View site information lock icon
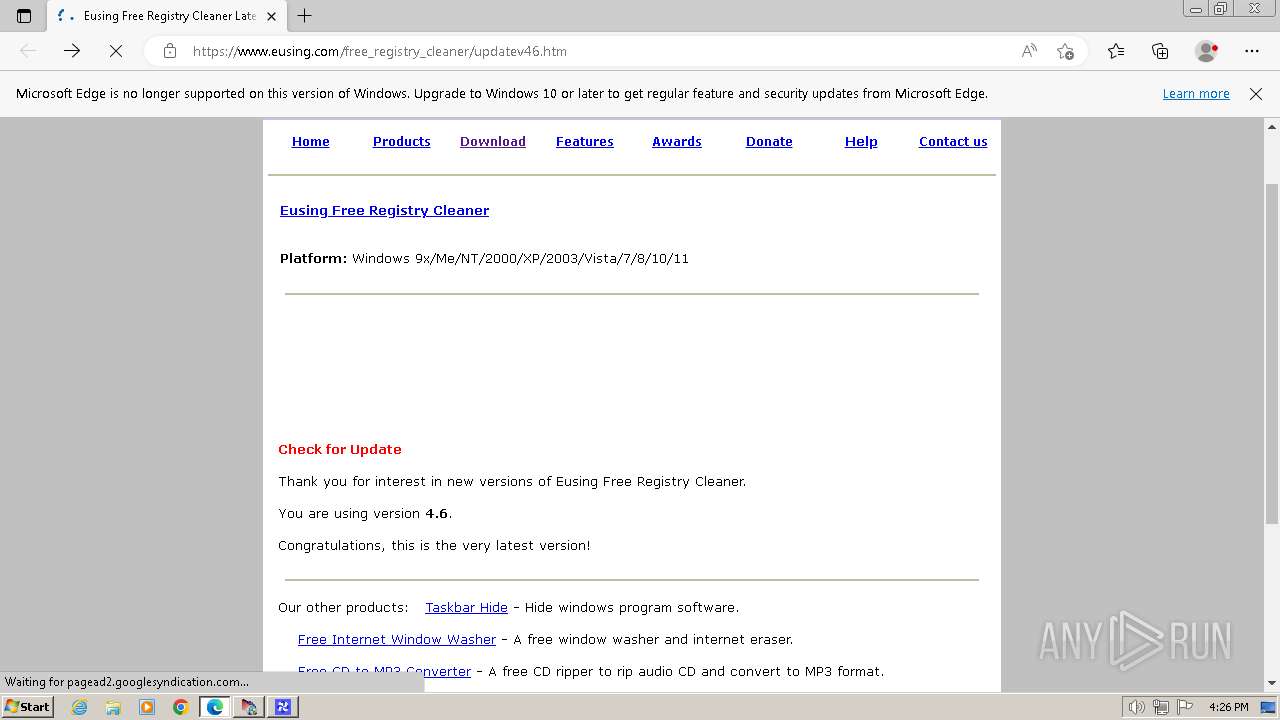 click(x=170, y=51)
